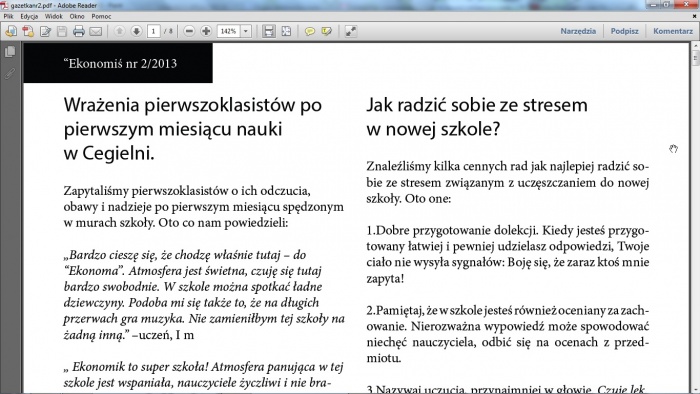Click the 142% zoom value field
The width and height of the screenshot is (700, 394).
click(229, 31)
